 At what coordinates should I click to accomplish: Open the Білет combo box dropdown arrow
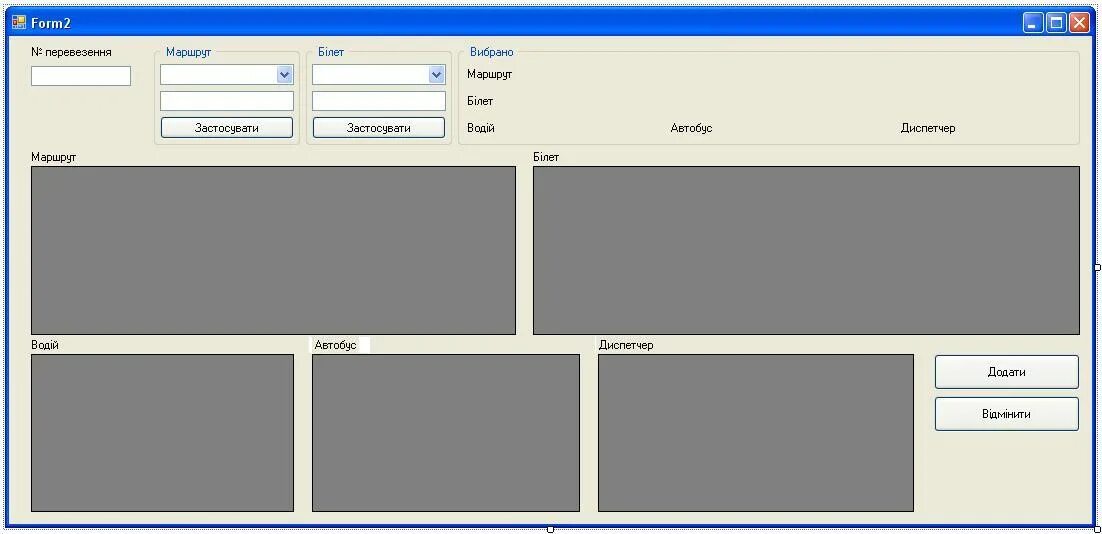click(x=436, y=74)
